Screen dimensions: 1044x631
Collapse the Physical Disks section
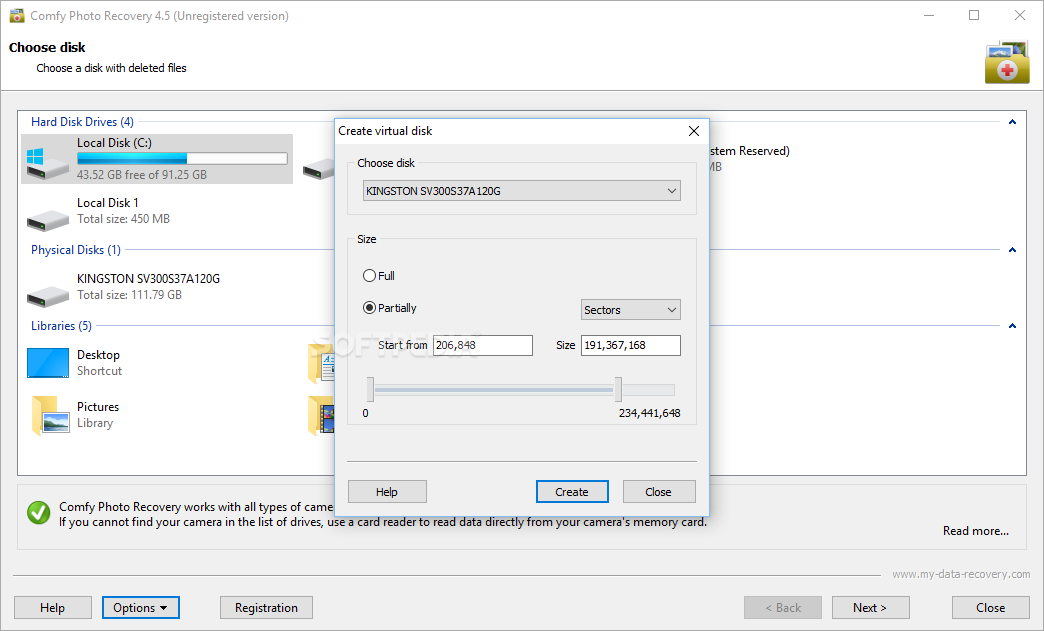pyautogui.click(x=1012, y=250)
